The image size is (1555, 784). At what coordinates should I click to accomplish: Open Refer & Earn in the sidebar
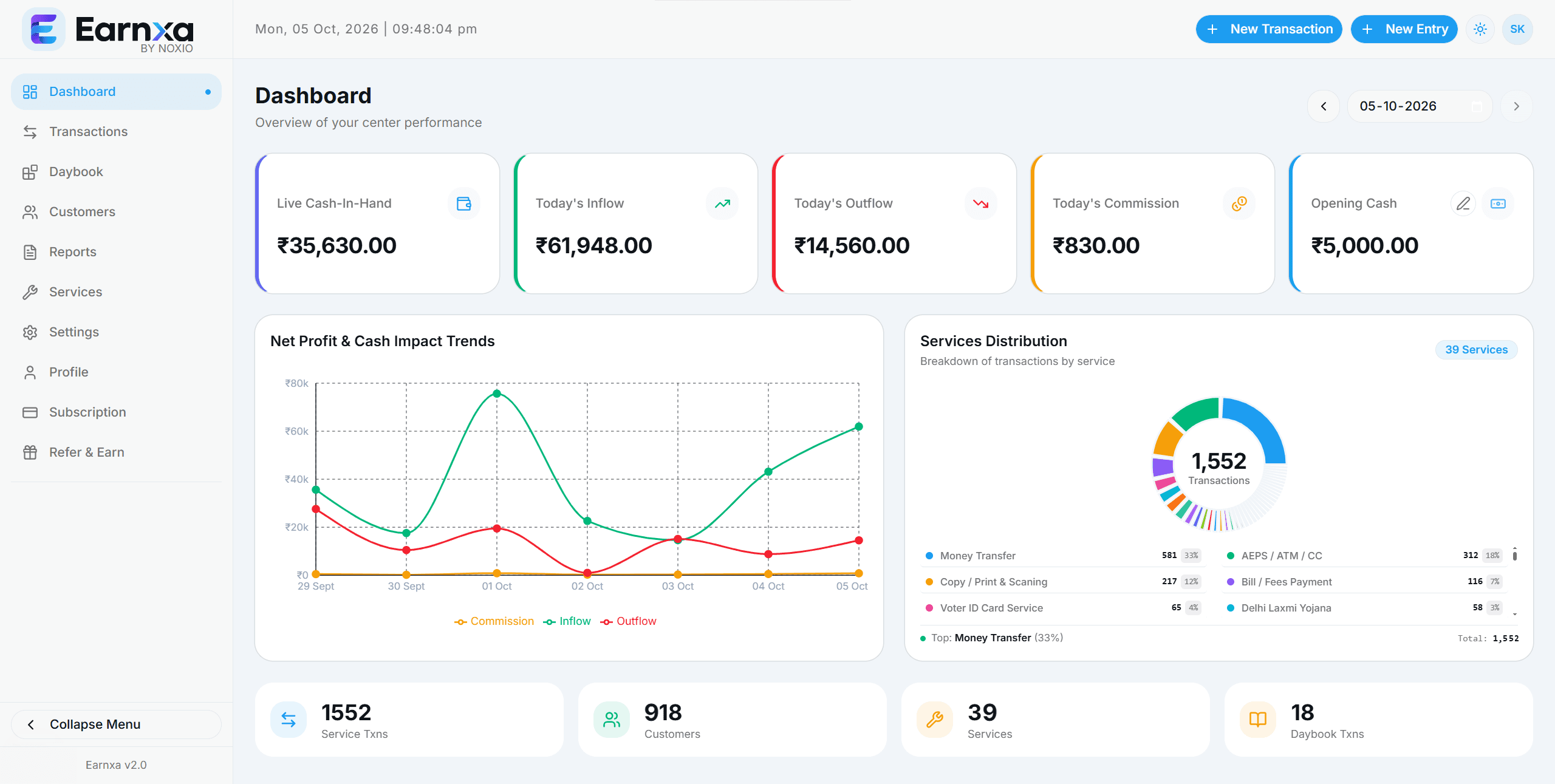pos(116,452)
